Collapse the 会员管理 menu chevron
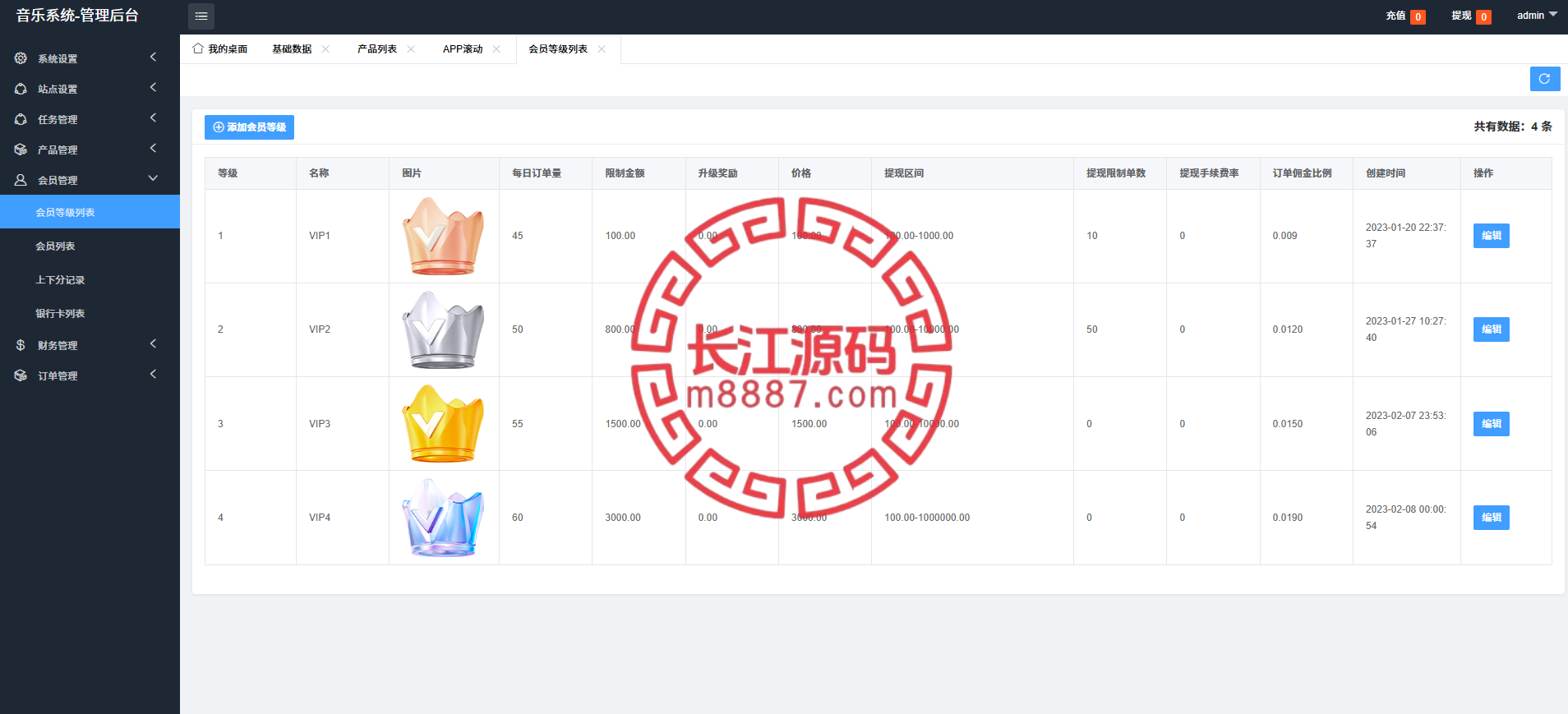The image size is (1568, 714). point(153,178)
